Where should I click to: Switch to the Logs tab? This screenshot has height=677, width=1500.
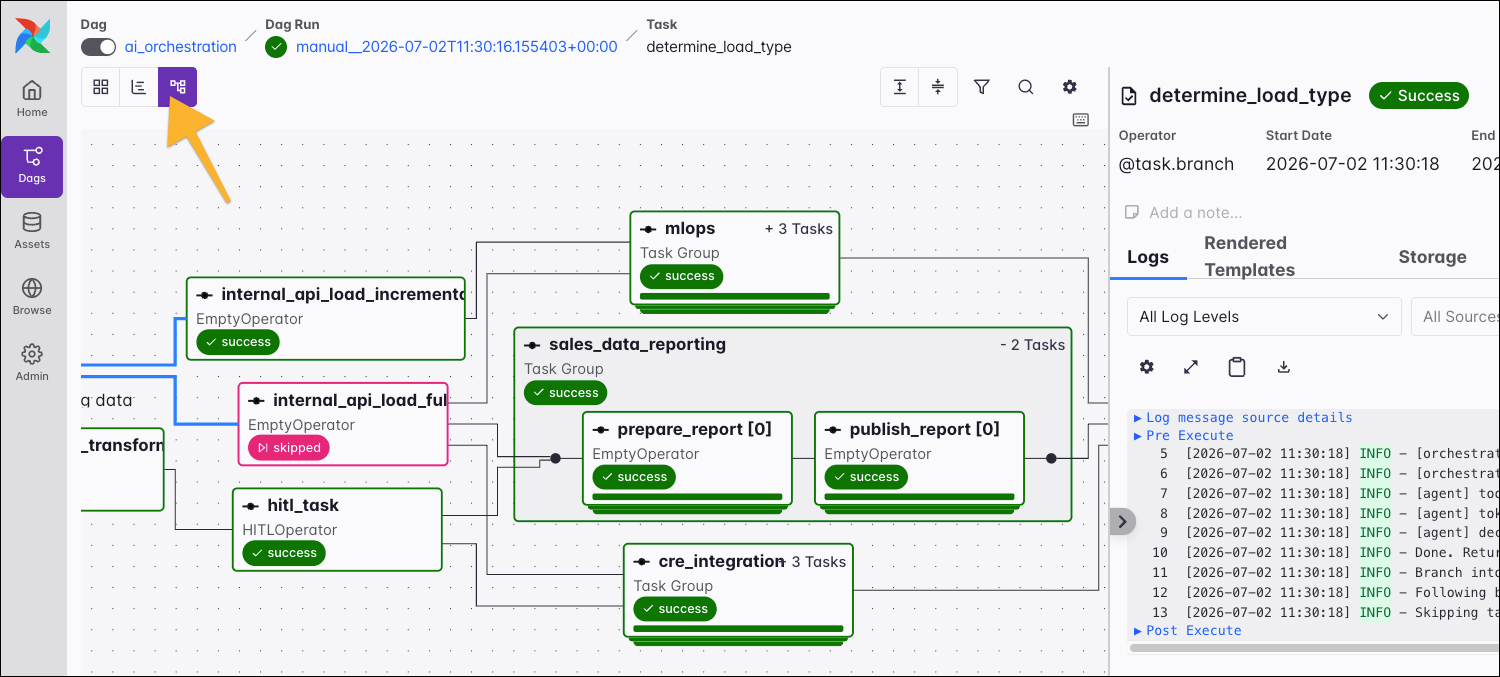(x=1148, y=257)
